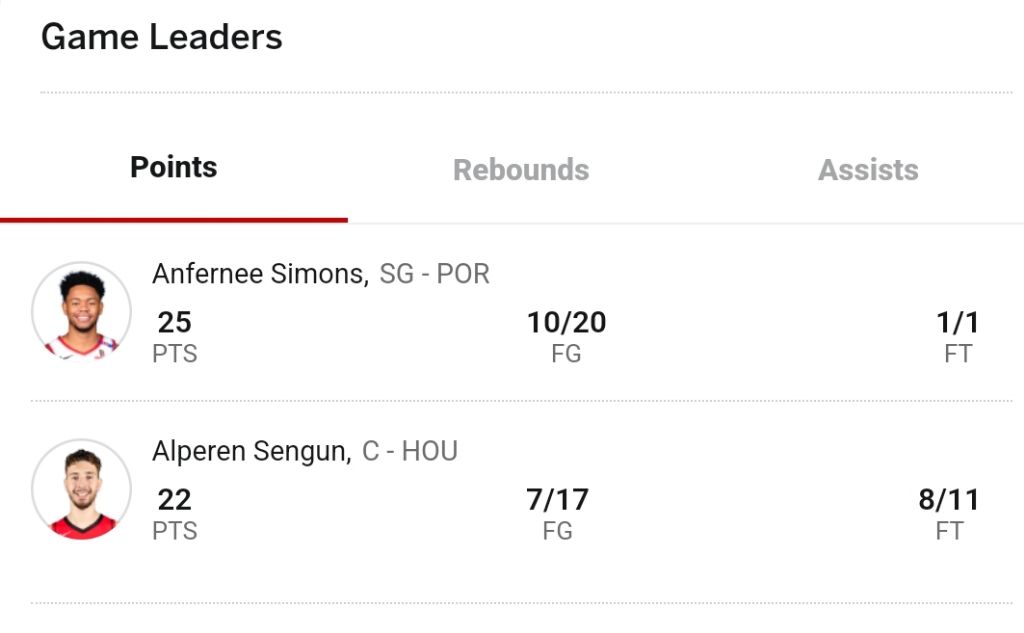Viewport: 1024px width, 633px height.
Task: Open Anfernee Simons player name link
Action: [261, 274]
